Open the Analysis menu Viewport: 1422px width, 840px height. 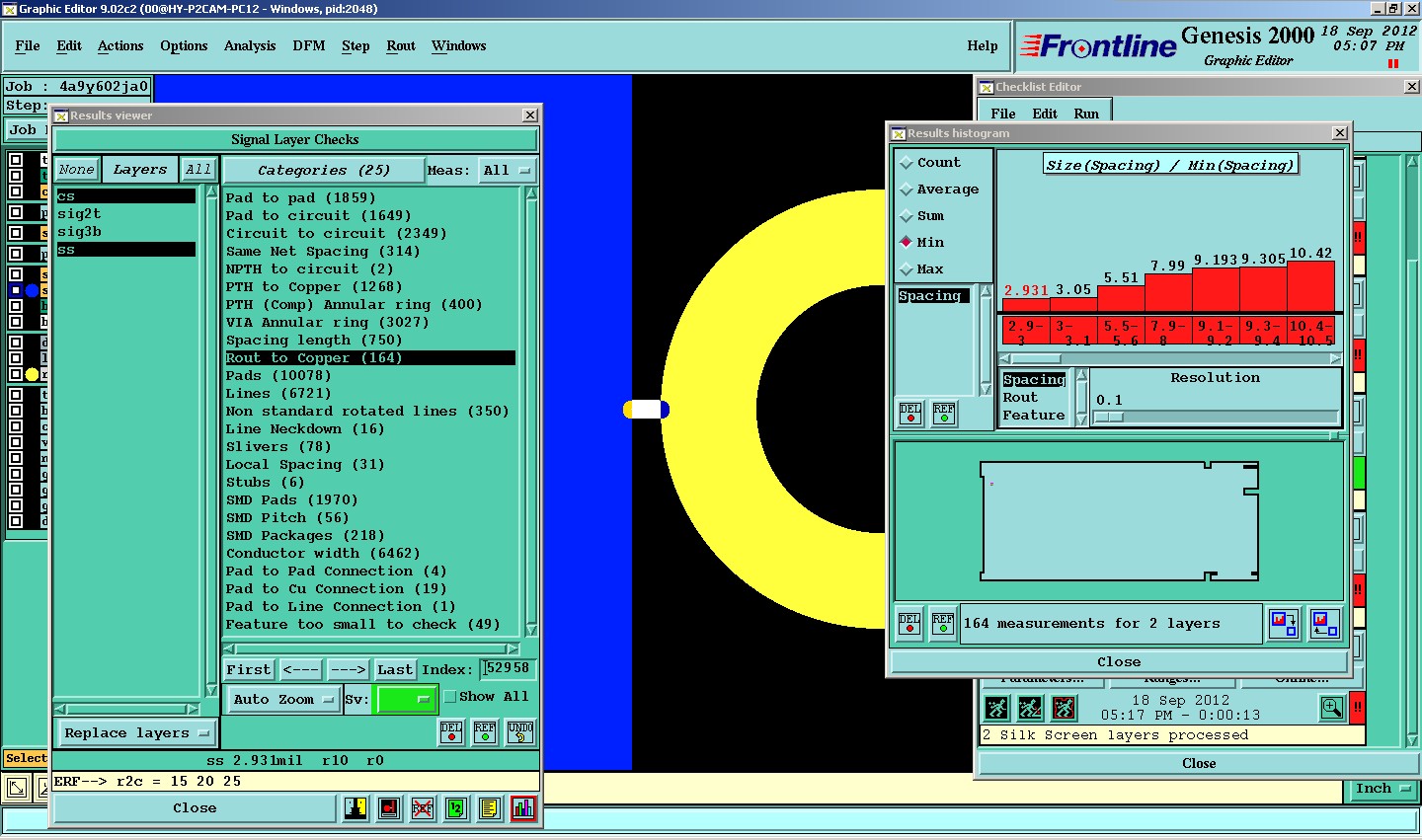coord(250,46)
